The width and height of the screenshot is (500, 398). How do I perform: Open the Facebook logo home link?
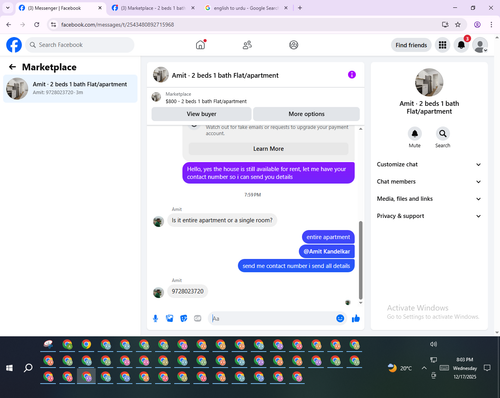tap(14, 45)
